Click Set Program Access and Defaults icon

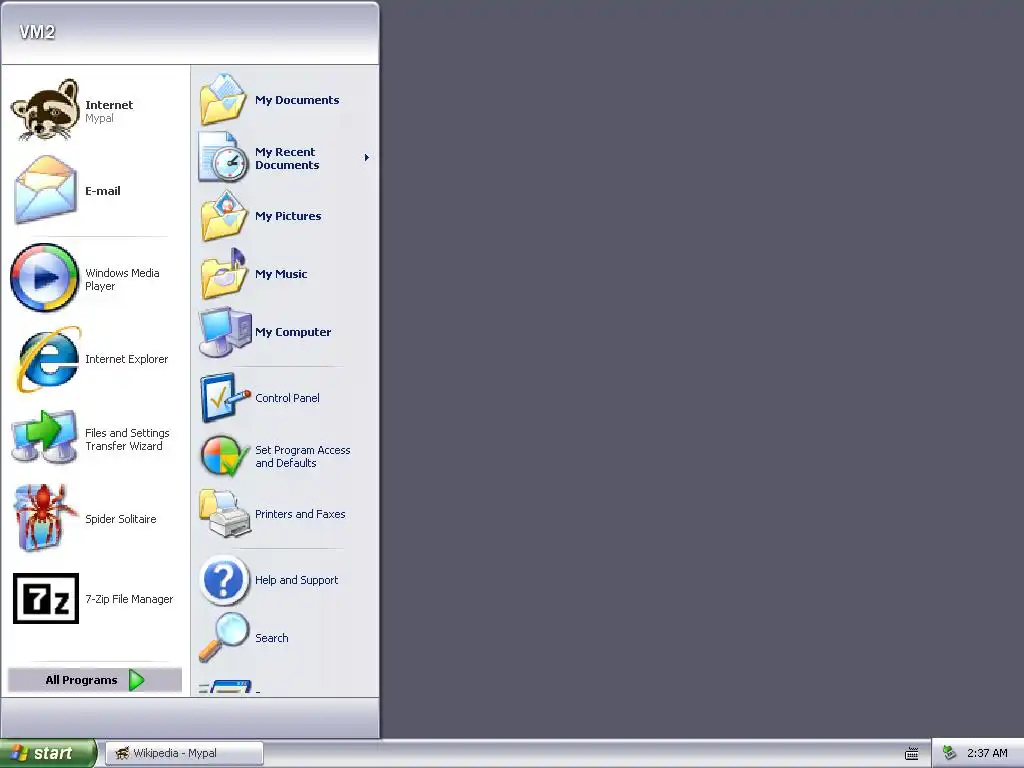pyautogui.click(x=225, y=456)
